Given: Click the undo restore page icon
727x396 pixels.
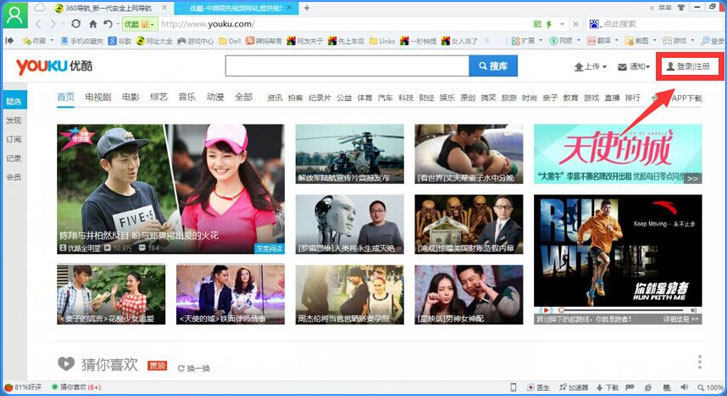Looking at the screenshot, I should [x=108, y=24].
